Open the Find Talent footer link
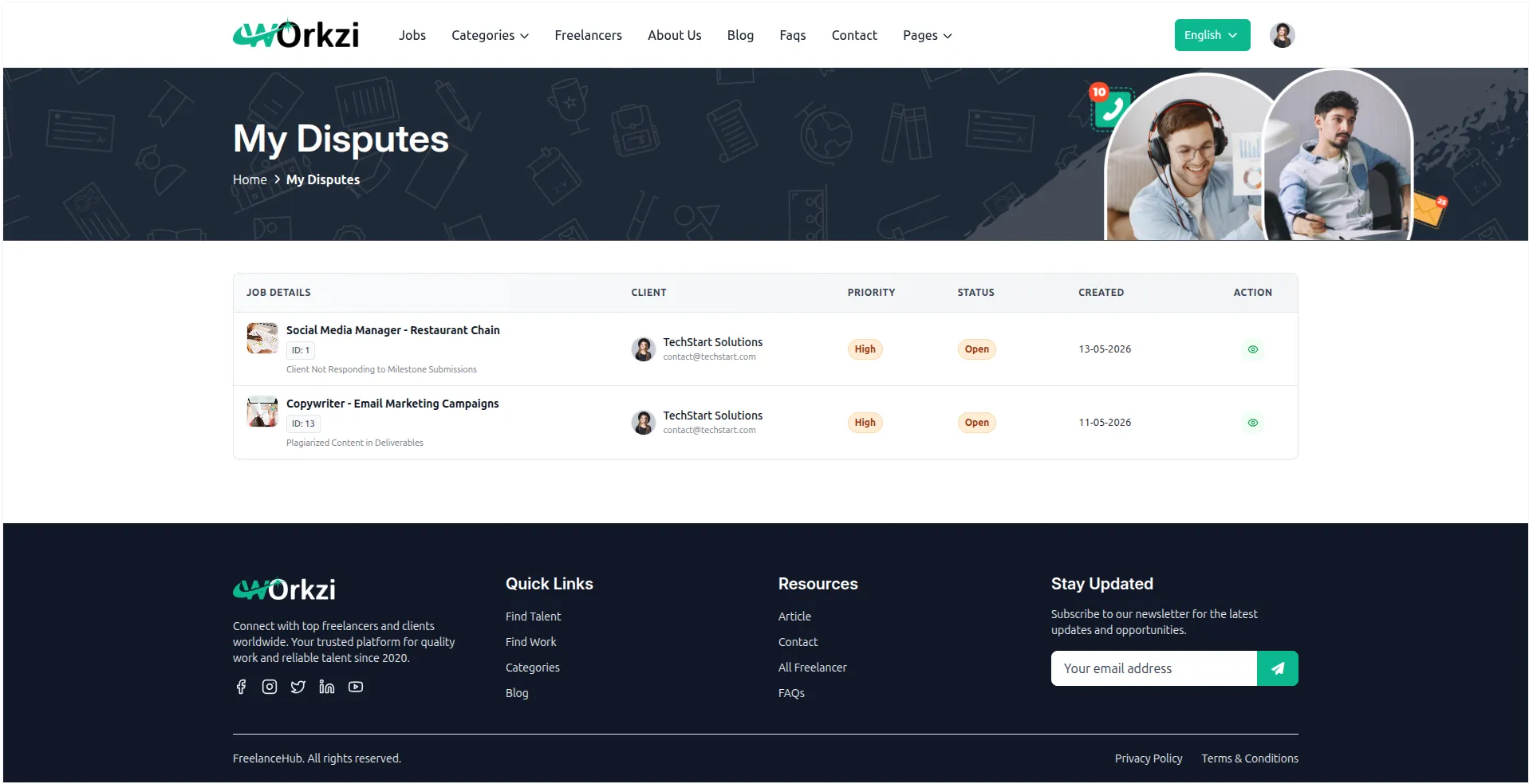The image size is (1529, 784). point(533,617)
